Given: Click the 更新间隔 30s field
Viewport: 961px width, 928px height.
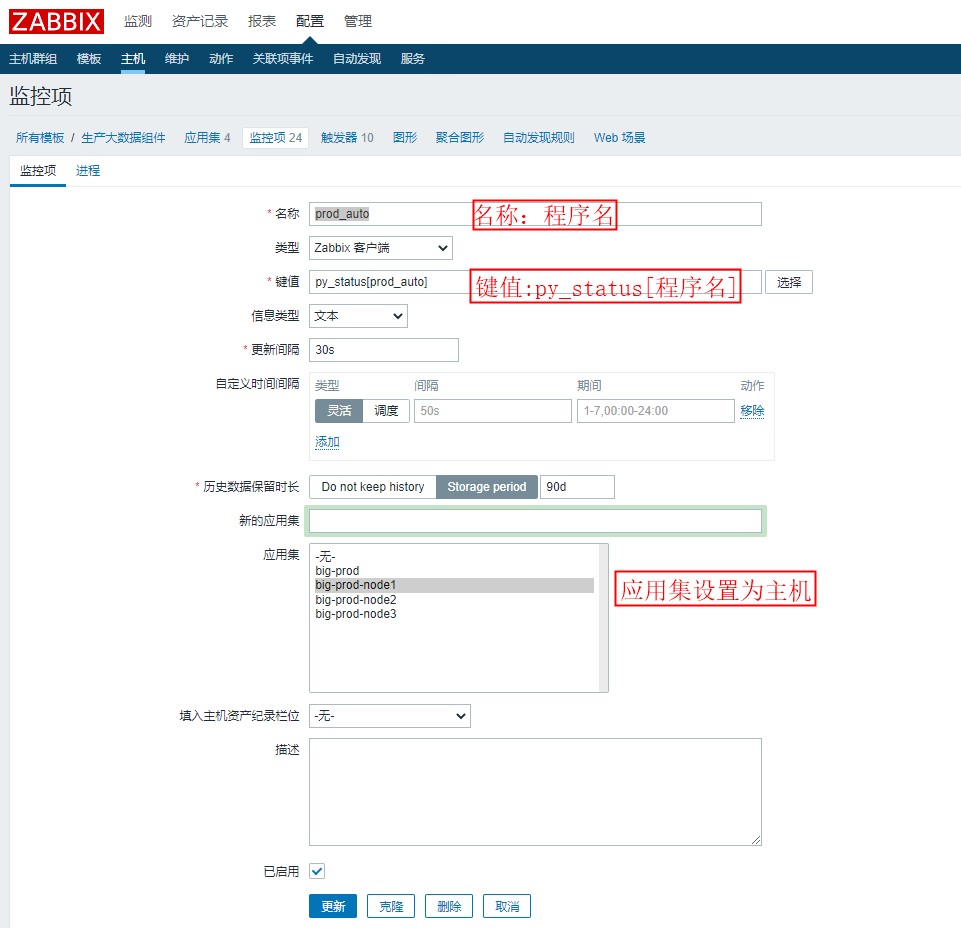Looking at the screenshot, I should pos(384,350).
